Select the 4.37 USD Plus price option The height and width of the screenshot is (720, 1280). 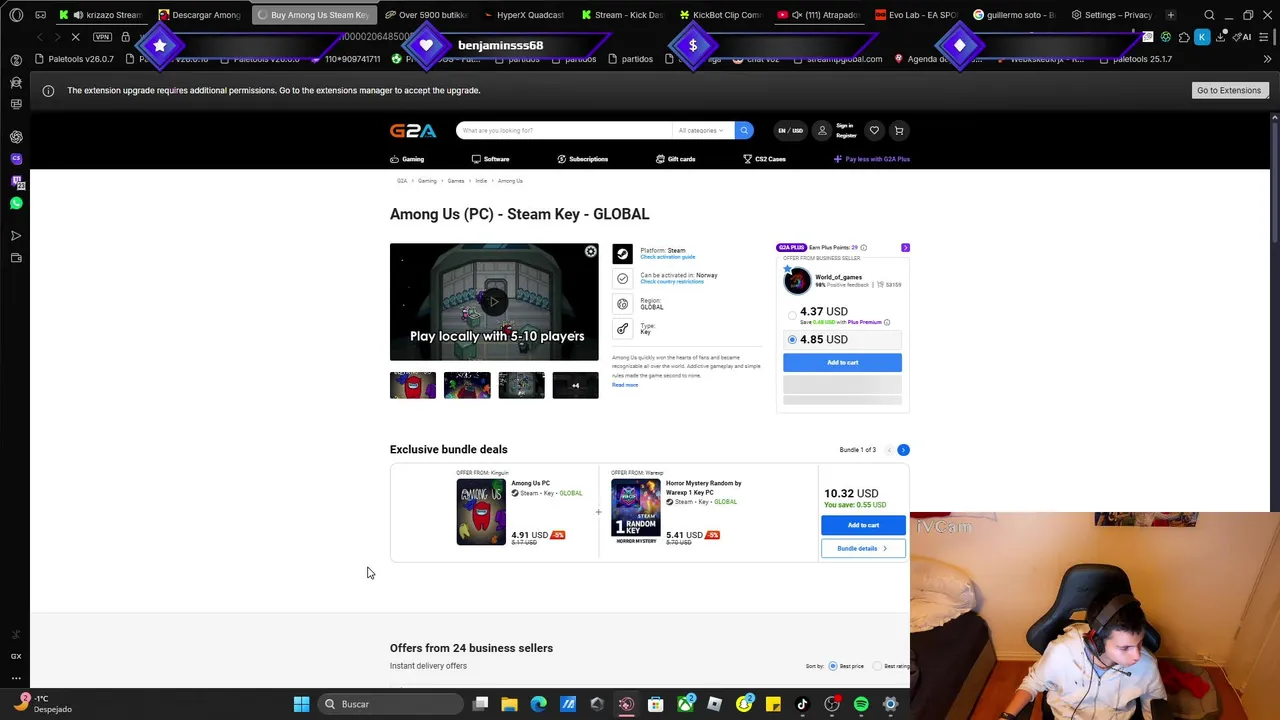pyautogui.click(x=792, y=315)
